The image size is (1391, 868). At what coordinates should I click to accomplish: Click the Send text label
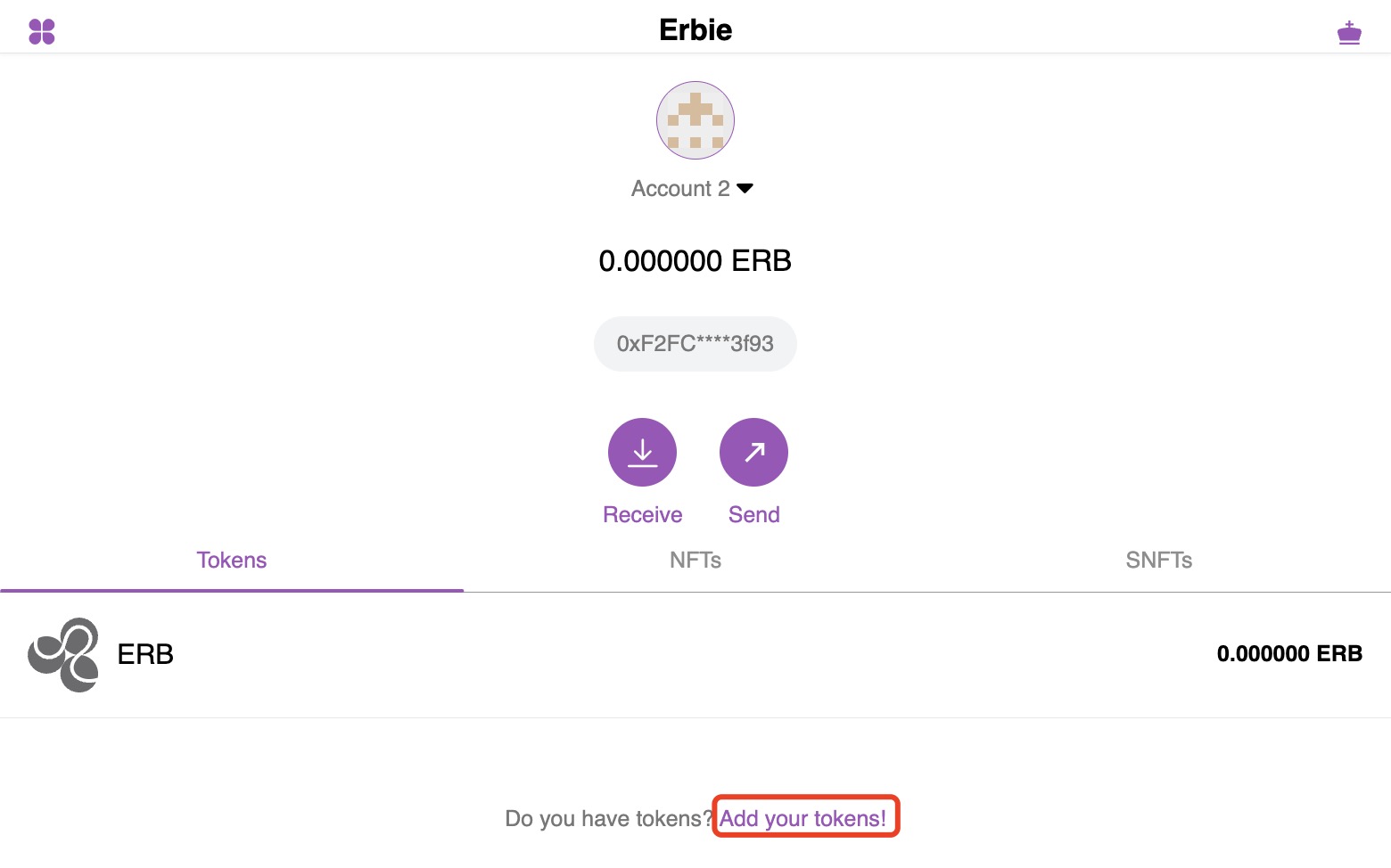pos(754,515)
